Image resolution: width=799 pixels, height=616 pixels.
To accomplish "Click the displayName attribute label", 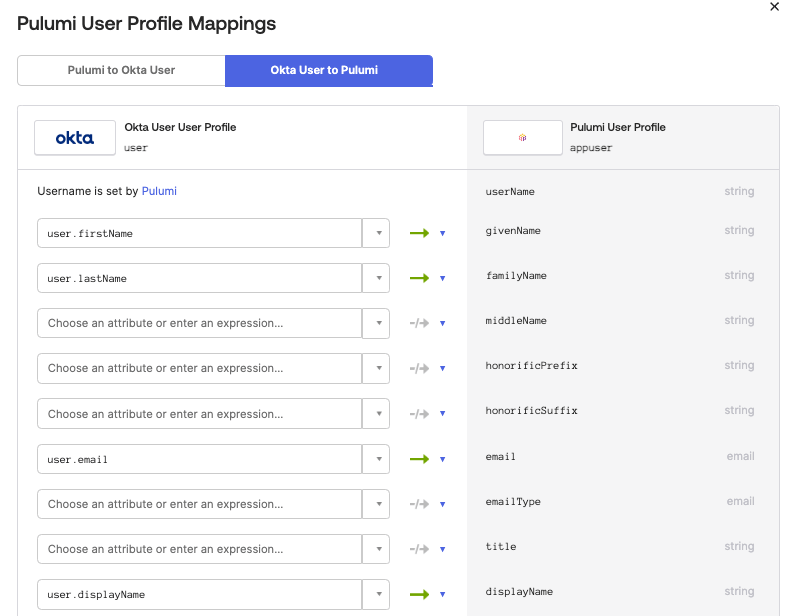I will pyautogui.click(x=519, y=592).
